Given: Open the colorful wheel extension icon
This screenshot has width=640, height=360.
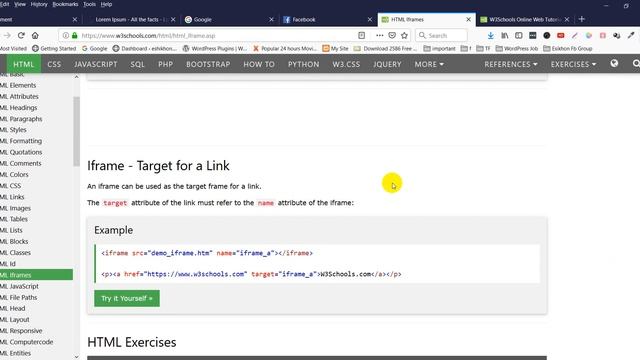Looking at the screenshot, I should 589,36.
